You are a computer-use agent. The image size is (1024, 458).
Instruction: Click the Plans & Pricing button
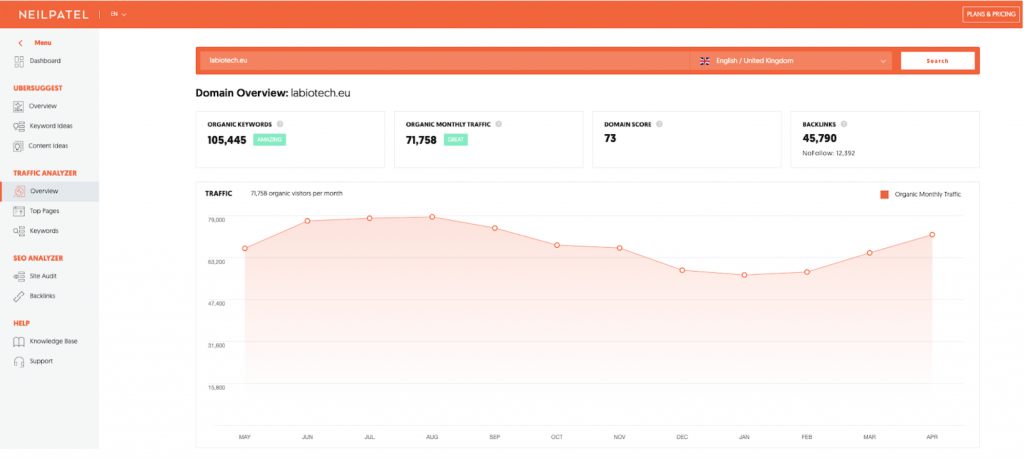[991, 14]
